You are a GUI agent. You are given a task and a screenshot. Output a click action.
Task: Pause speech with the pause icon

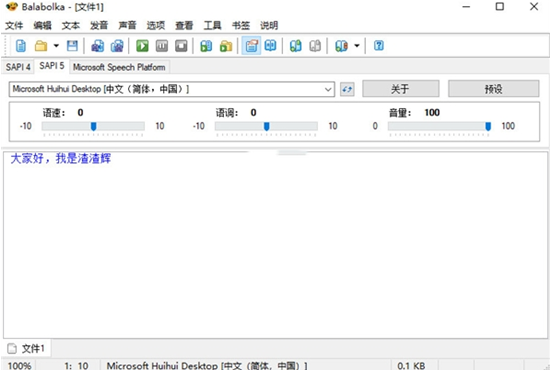pyautogui.click(x=162, y=46)
